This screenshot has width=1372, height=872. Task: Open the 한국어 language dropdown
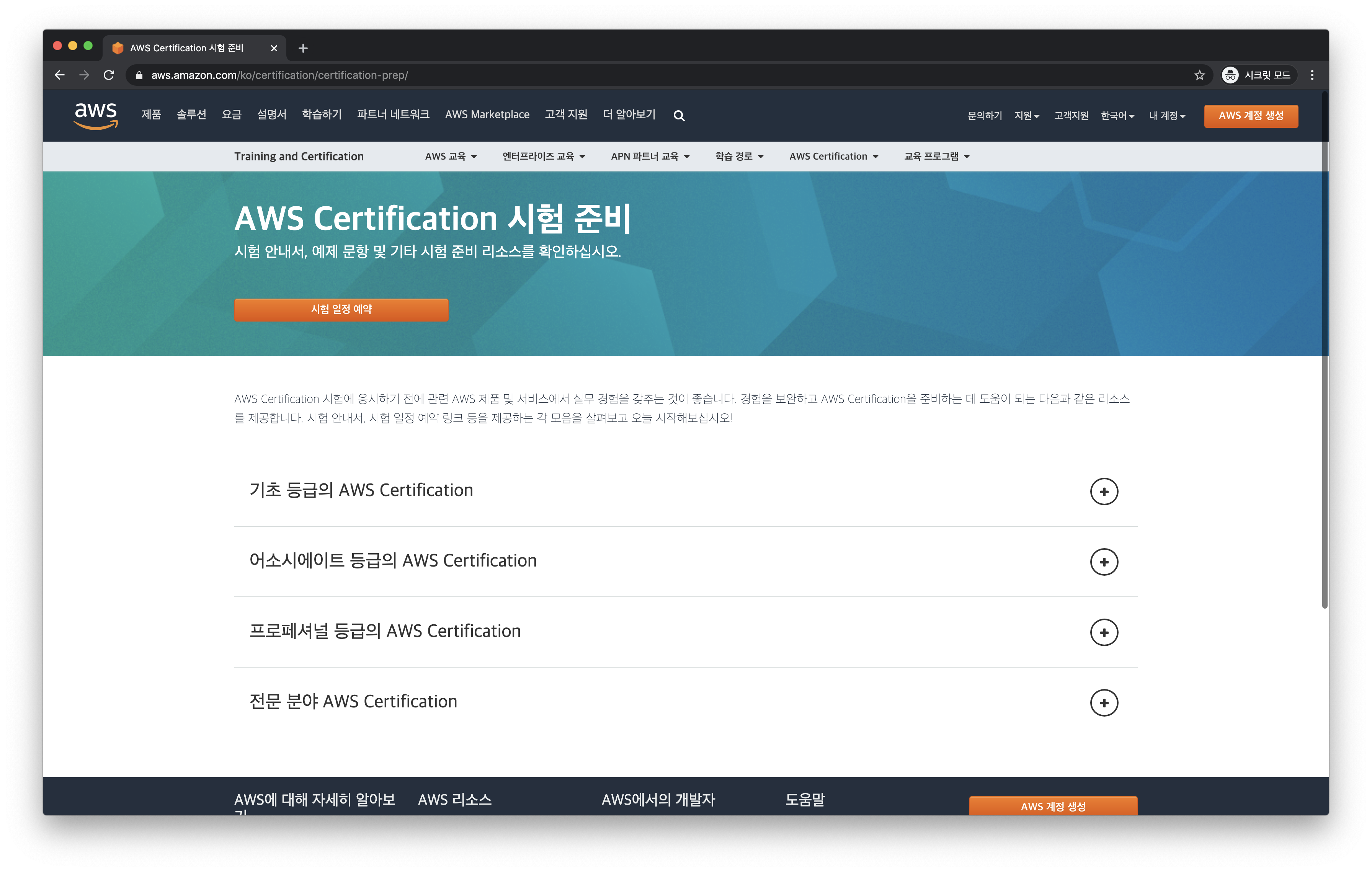[1117, 116]
